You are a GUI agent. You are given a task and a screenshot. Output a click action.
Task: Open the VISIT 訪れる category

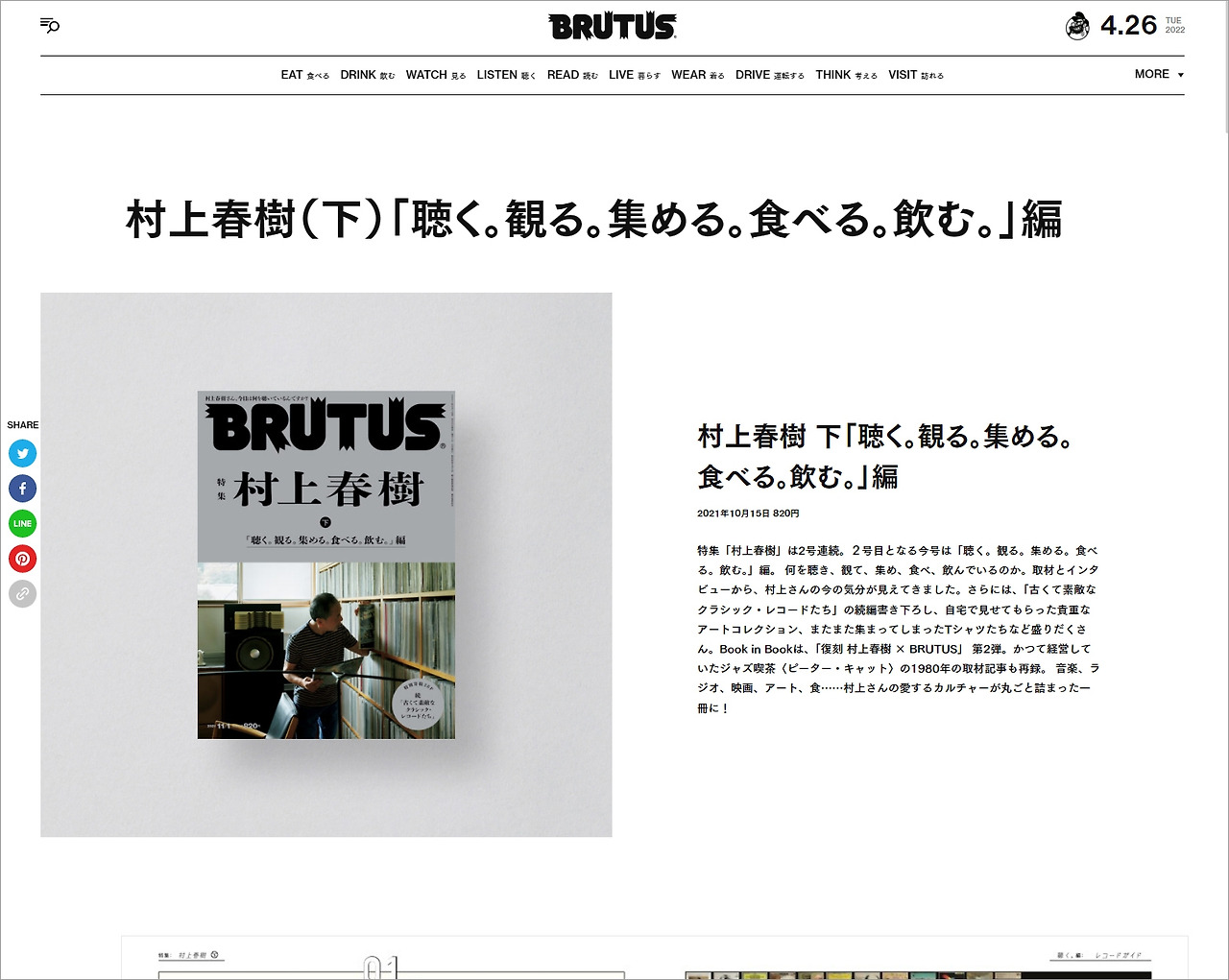[x=916, y=75]
